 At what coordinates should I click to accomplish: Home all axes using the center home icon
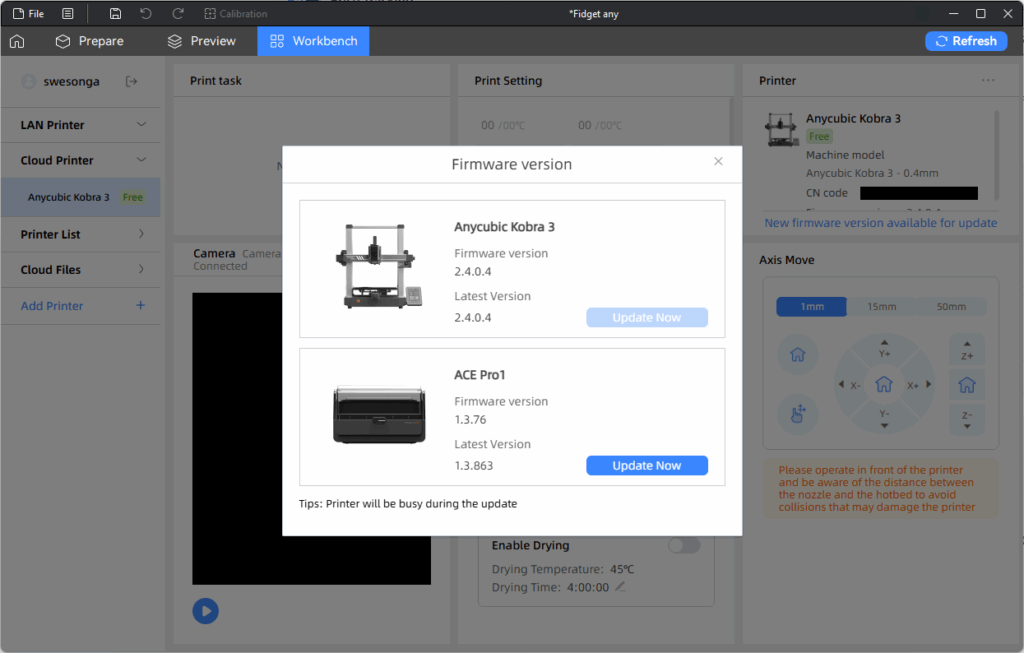[x=884, y=384]
